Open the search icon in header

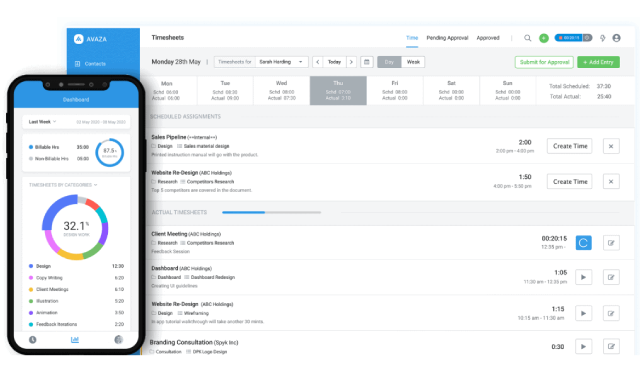pos(527,38)
